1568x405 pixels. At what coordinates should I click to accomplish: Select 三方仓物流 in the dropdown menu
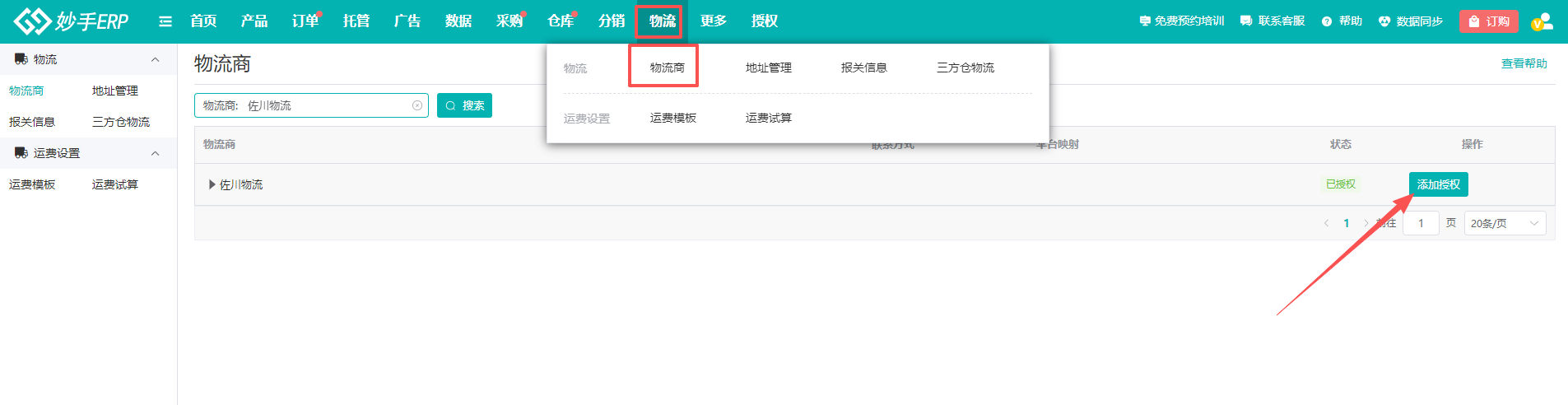tap(965, 67)
